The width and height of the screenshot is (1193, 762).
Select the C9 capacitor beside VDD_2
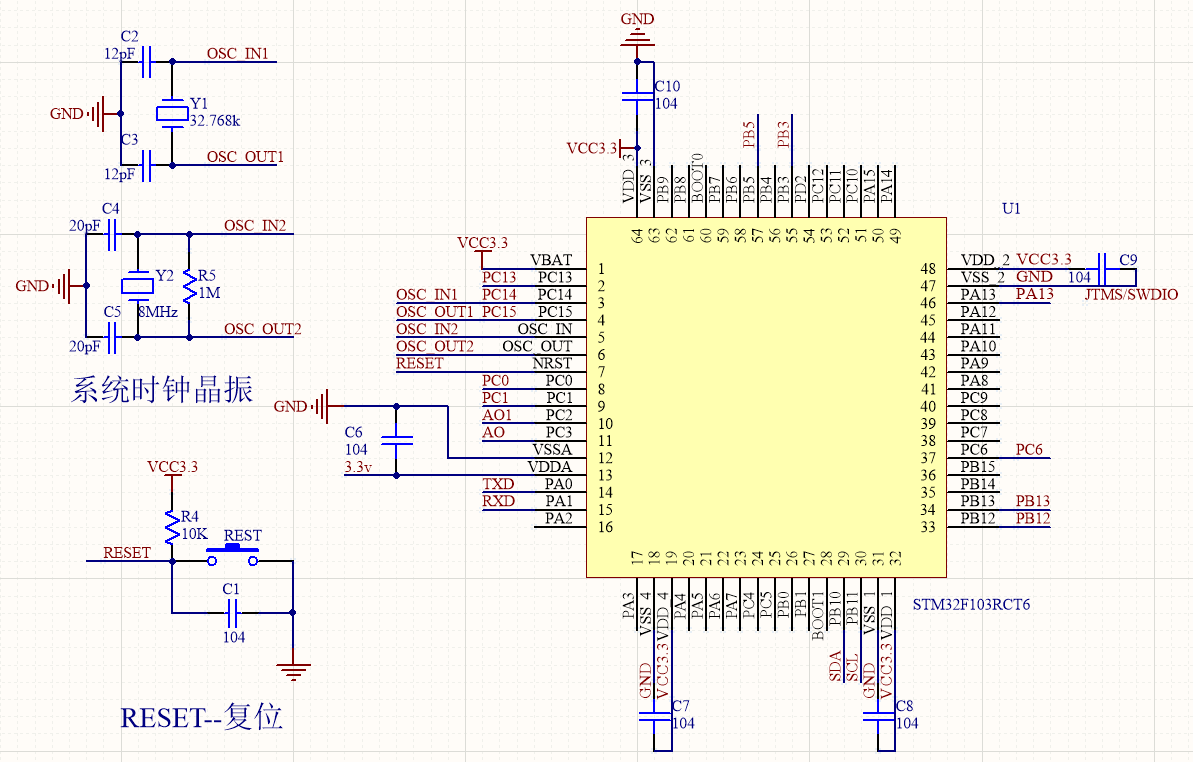tap(1102, 268)
